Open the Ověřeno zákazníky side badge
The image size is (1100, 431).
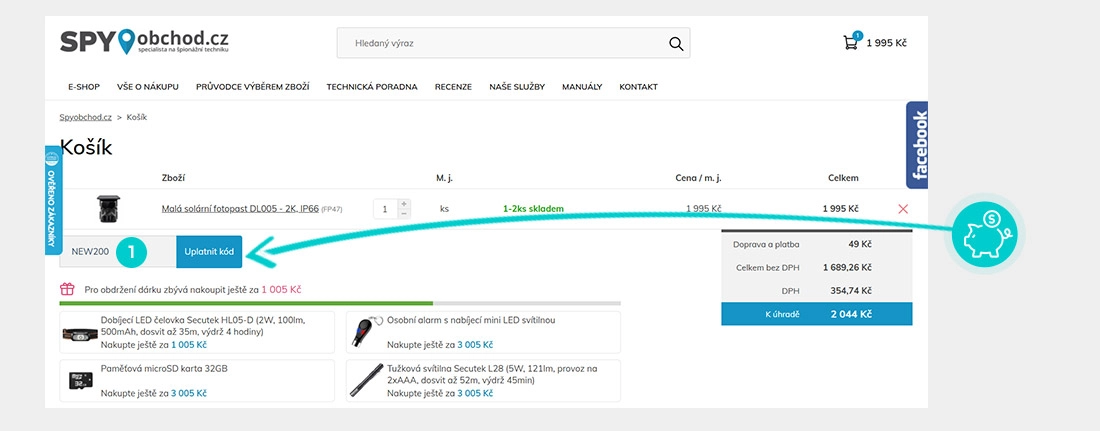pos(53,200)
